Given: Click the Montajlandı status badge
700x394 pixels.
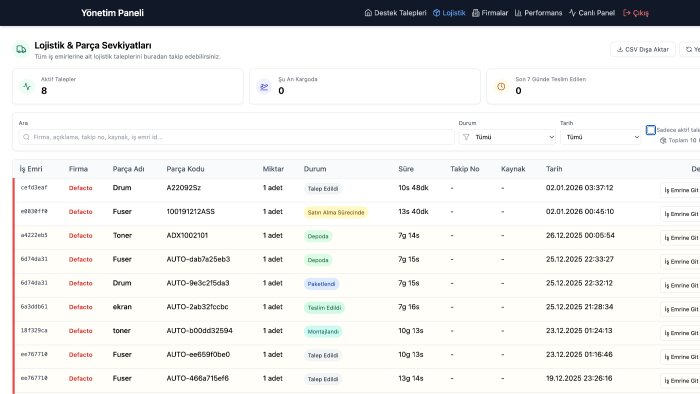Looking at the screenshot, I should pos(323,332).
